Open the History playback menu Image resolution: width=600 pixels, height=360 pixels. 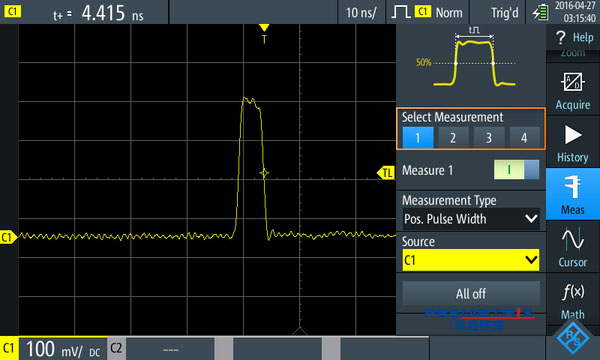573,142
